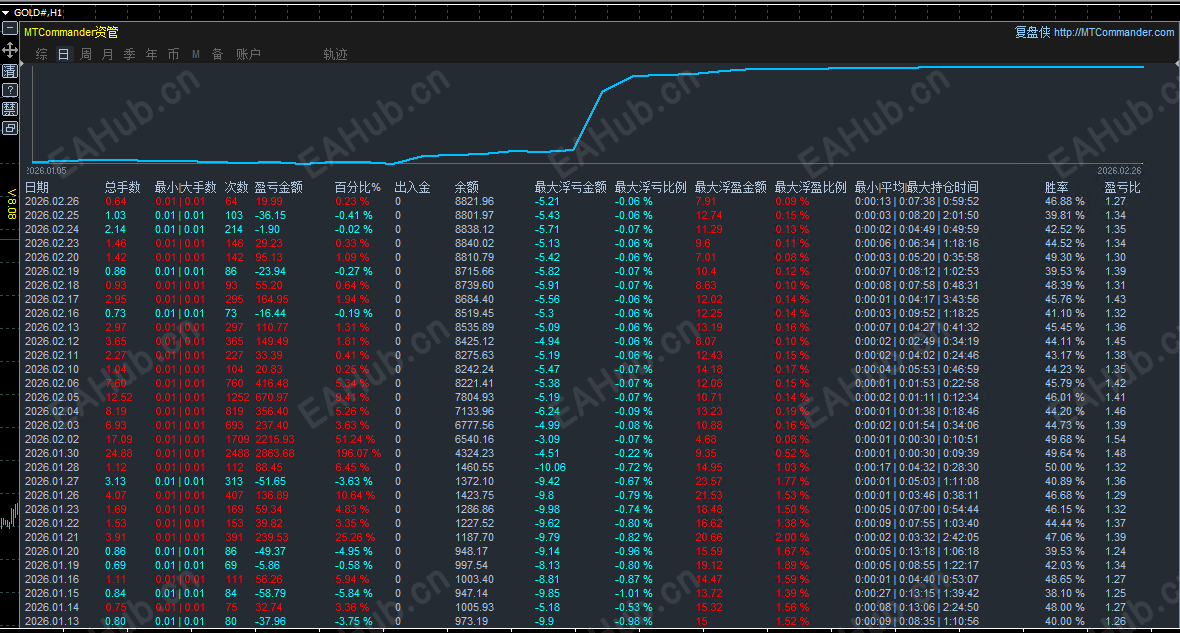This screenshot has height=633, width=1180.
Task: Click the overlapping-windows restore icon
Action: point(10,128)
